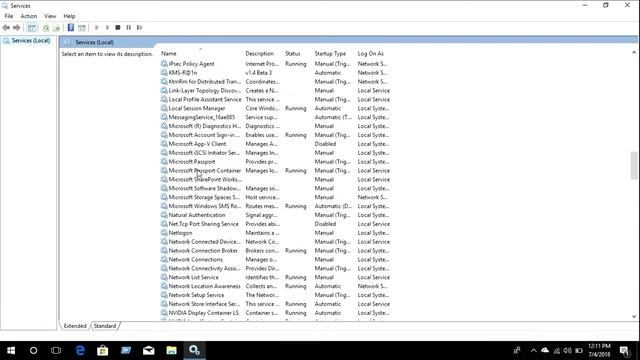Open File Explorer from the taskbar

pyautogui.click(x=171, y=351)
